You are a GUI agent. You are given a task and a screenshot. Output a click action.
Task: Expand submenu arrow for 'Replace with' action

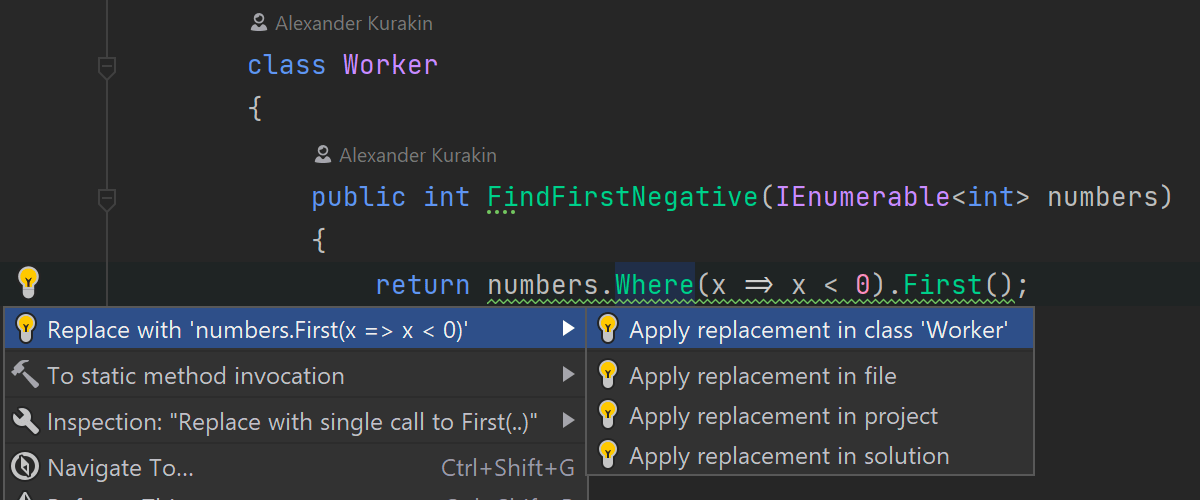[568, 329]
